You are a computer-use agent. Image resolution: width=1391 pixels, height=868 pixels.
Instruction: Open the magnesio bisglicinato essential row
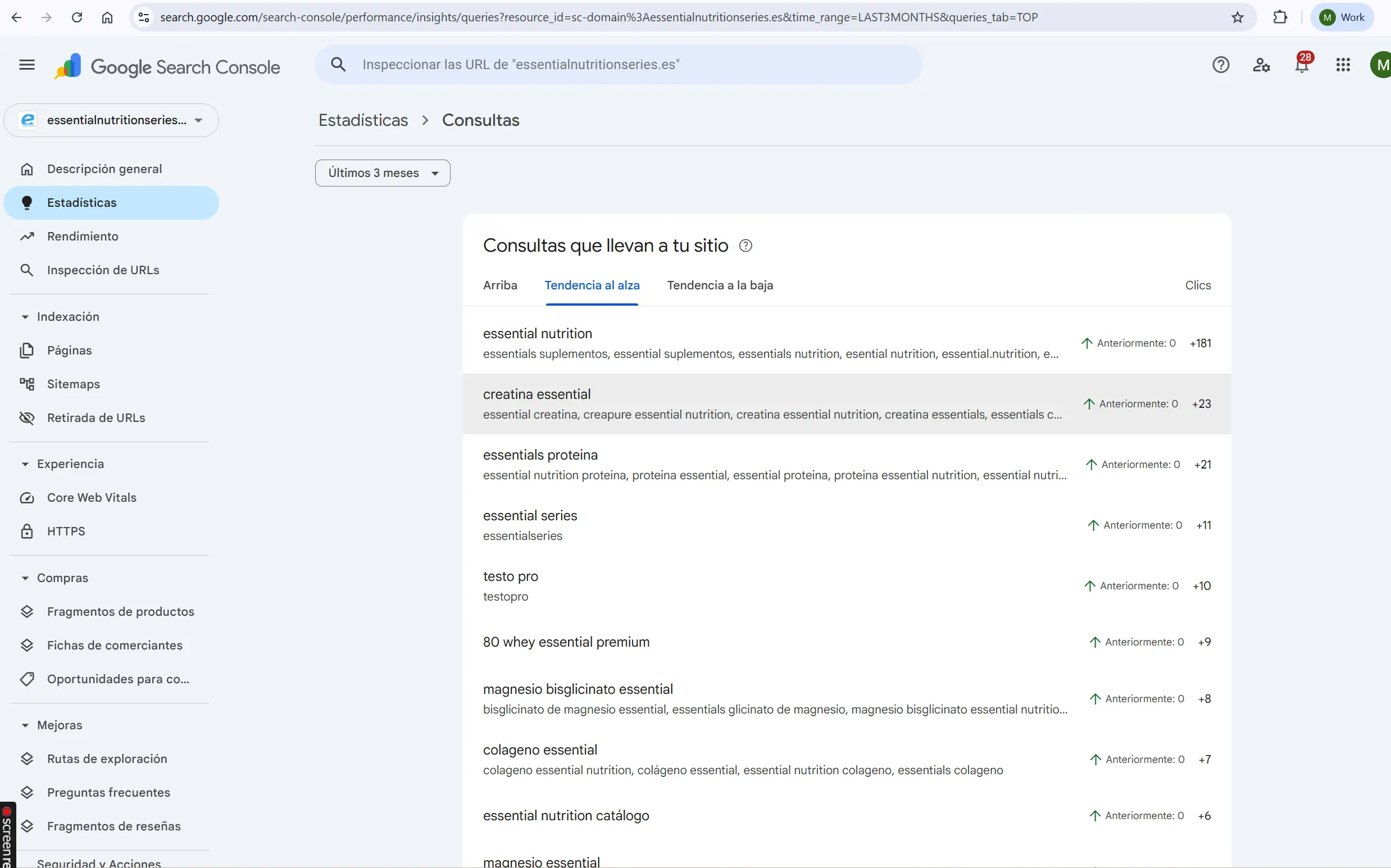[x=847, y=699]
